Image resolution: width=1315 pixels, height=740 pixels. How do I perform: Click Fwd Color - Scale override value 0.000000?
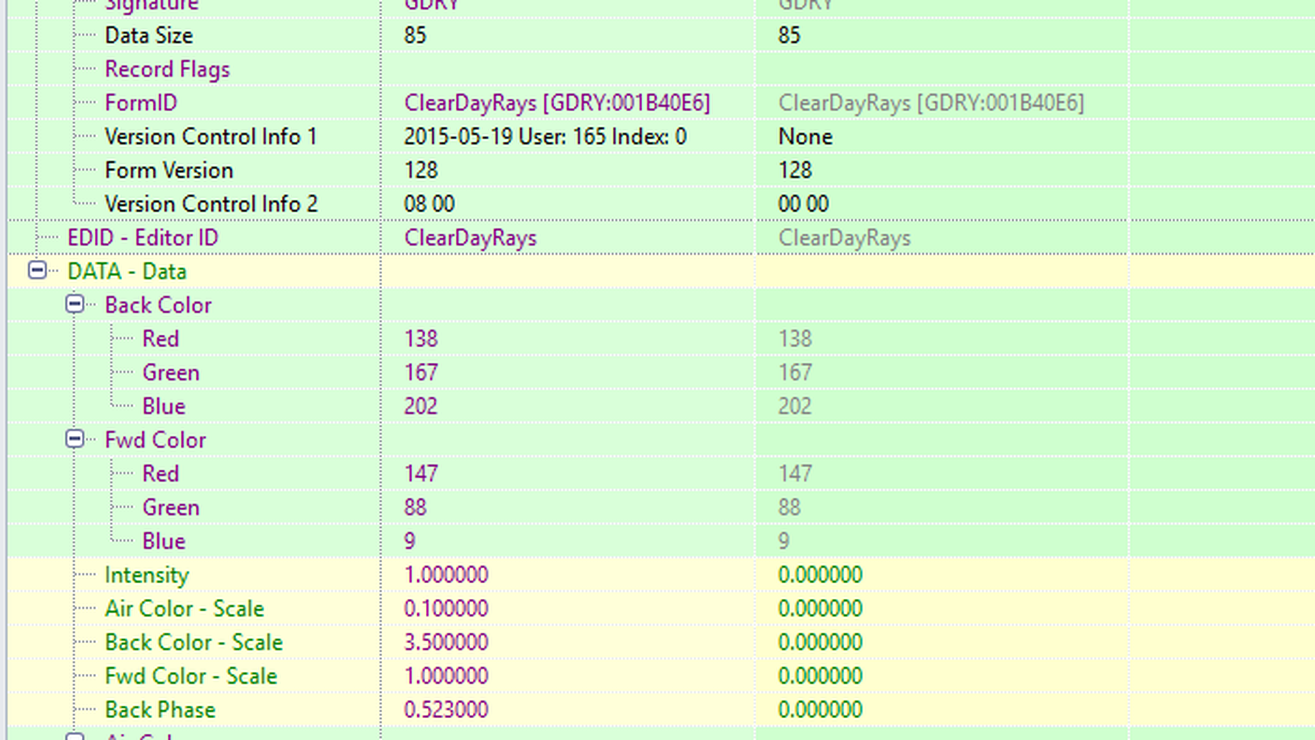820,676
